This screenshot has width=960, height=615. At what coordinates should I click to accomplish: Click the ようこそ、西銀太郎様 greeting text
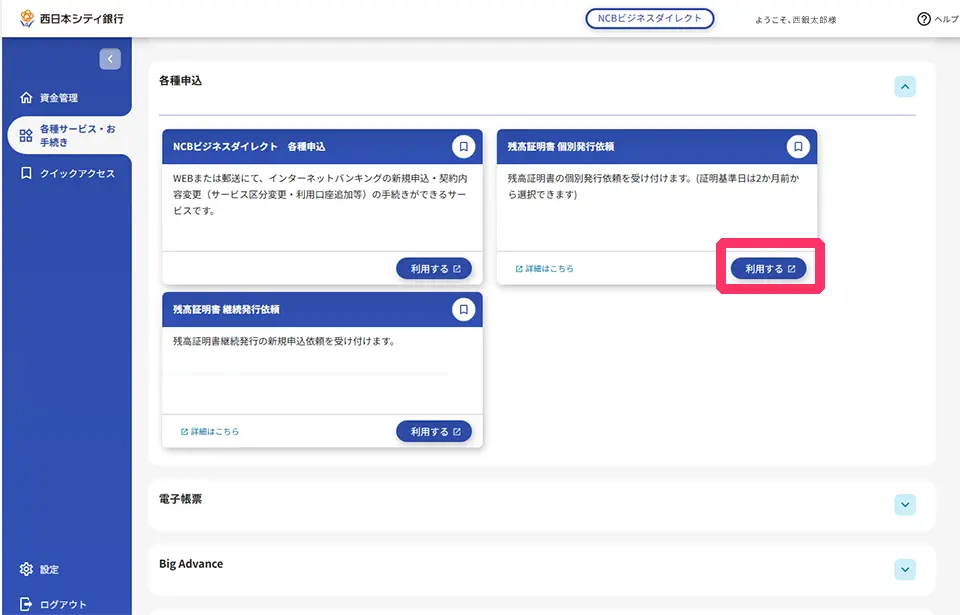point(795,20)
